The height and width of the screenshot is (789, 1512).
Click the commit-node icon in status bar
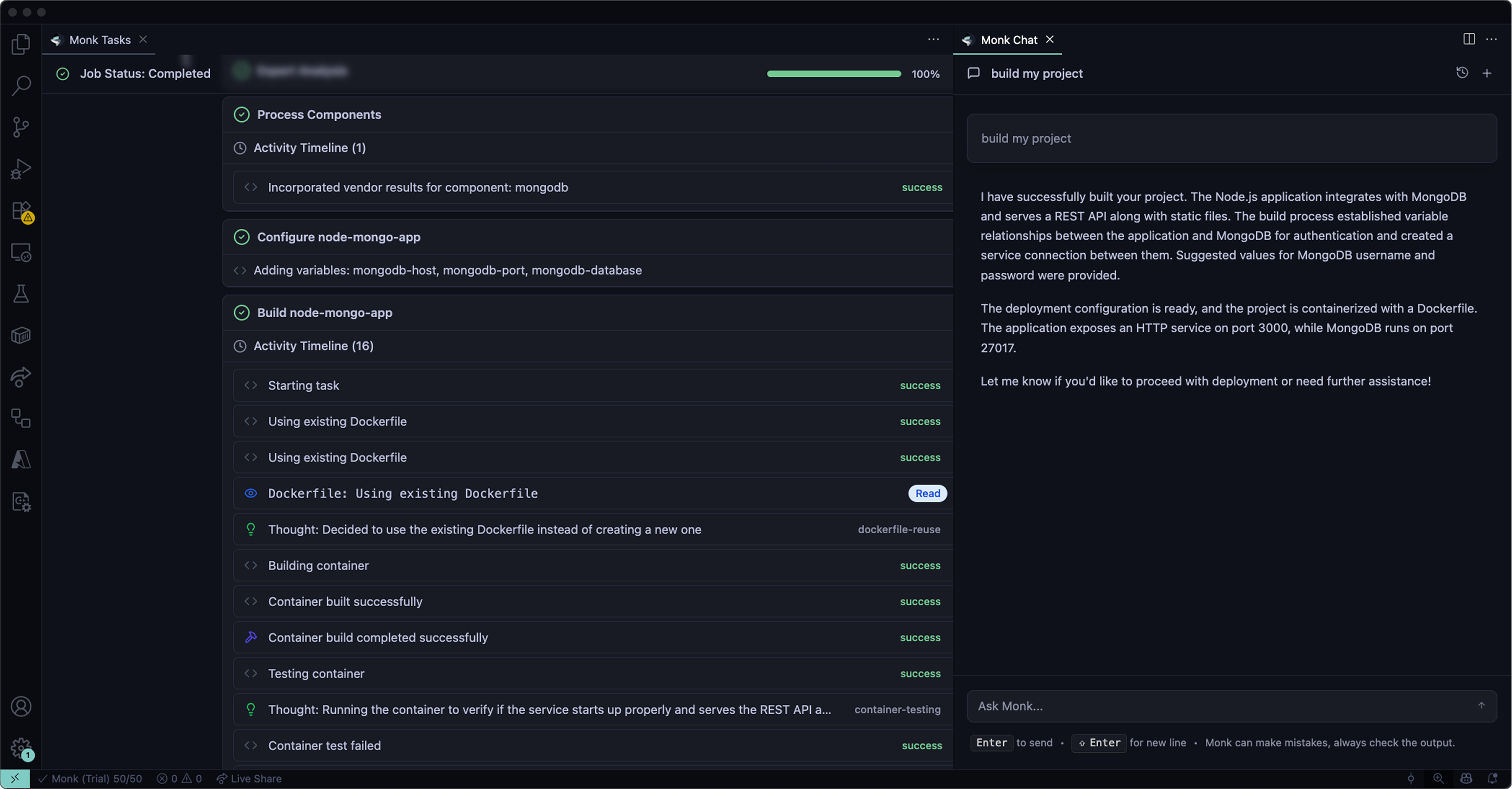(x=1410, y=778)
